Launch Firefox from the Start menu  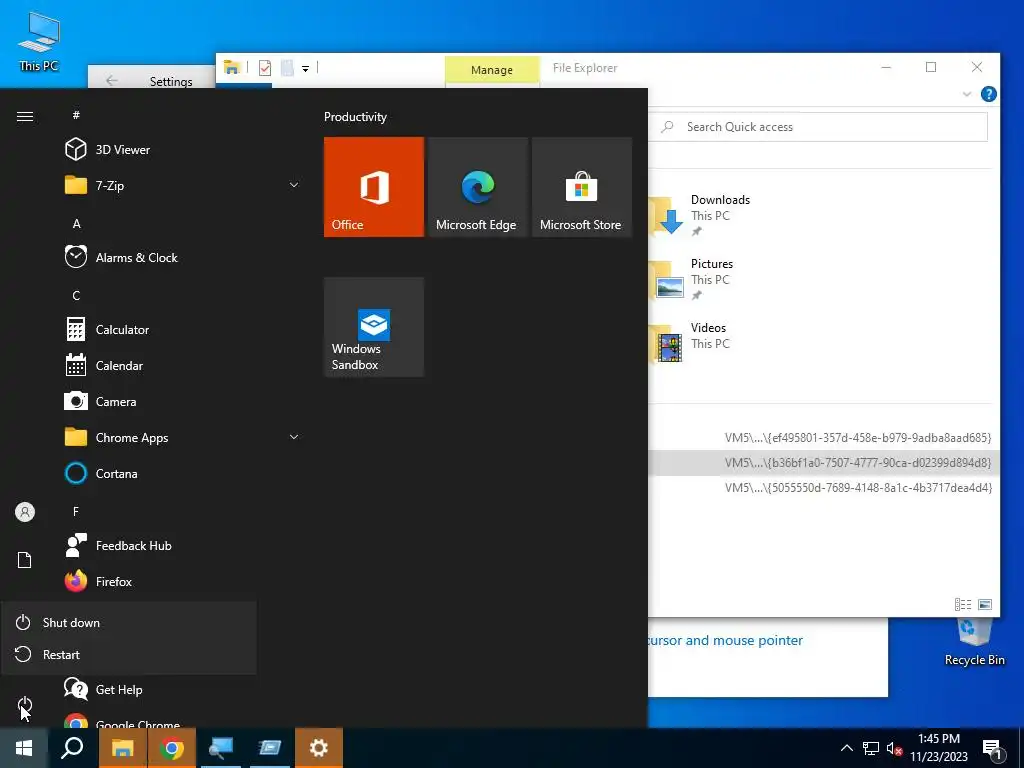(x=182, y=581)
